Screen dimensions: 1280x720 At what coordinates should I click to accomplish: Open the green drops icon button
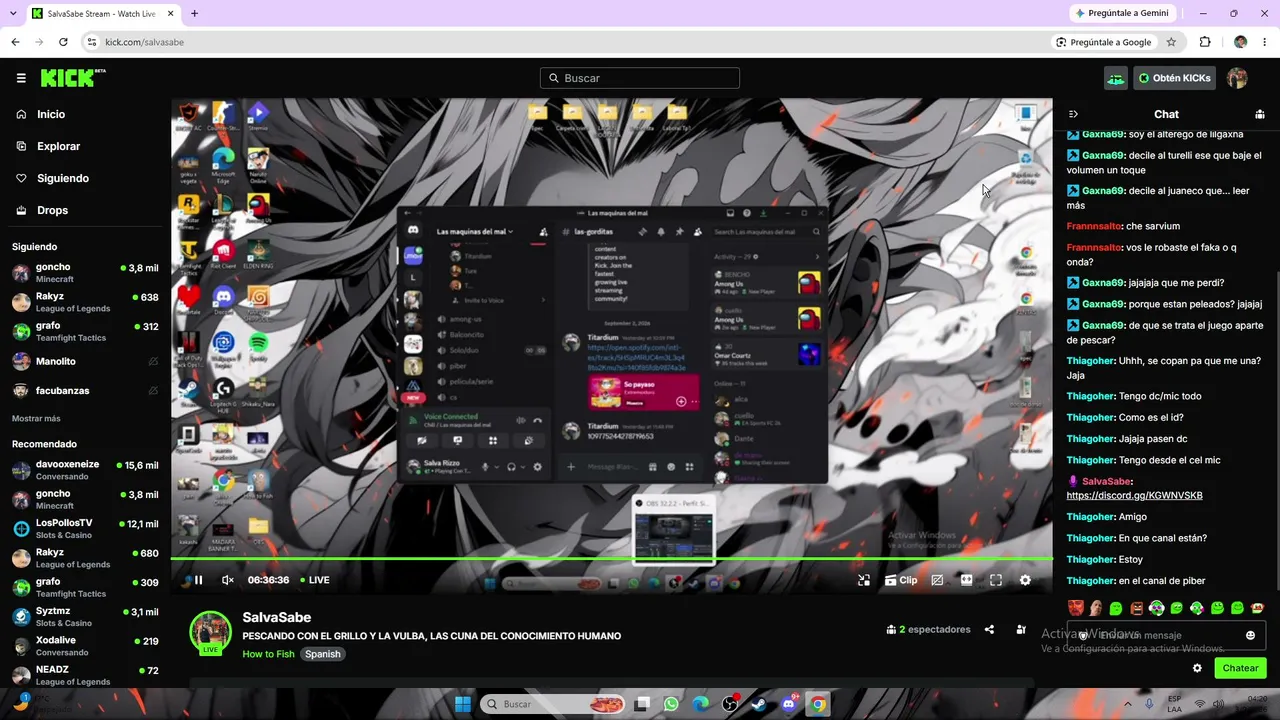point(1115,78)
